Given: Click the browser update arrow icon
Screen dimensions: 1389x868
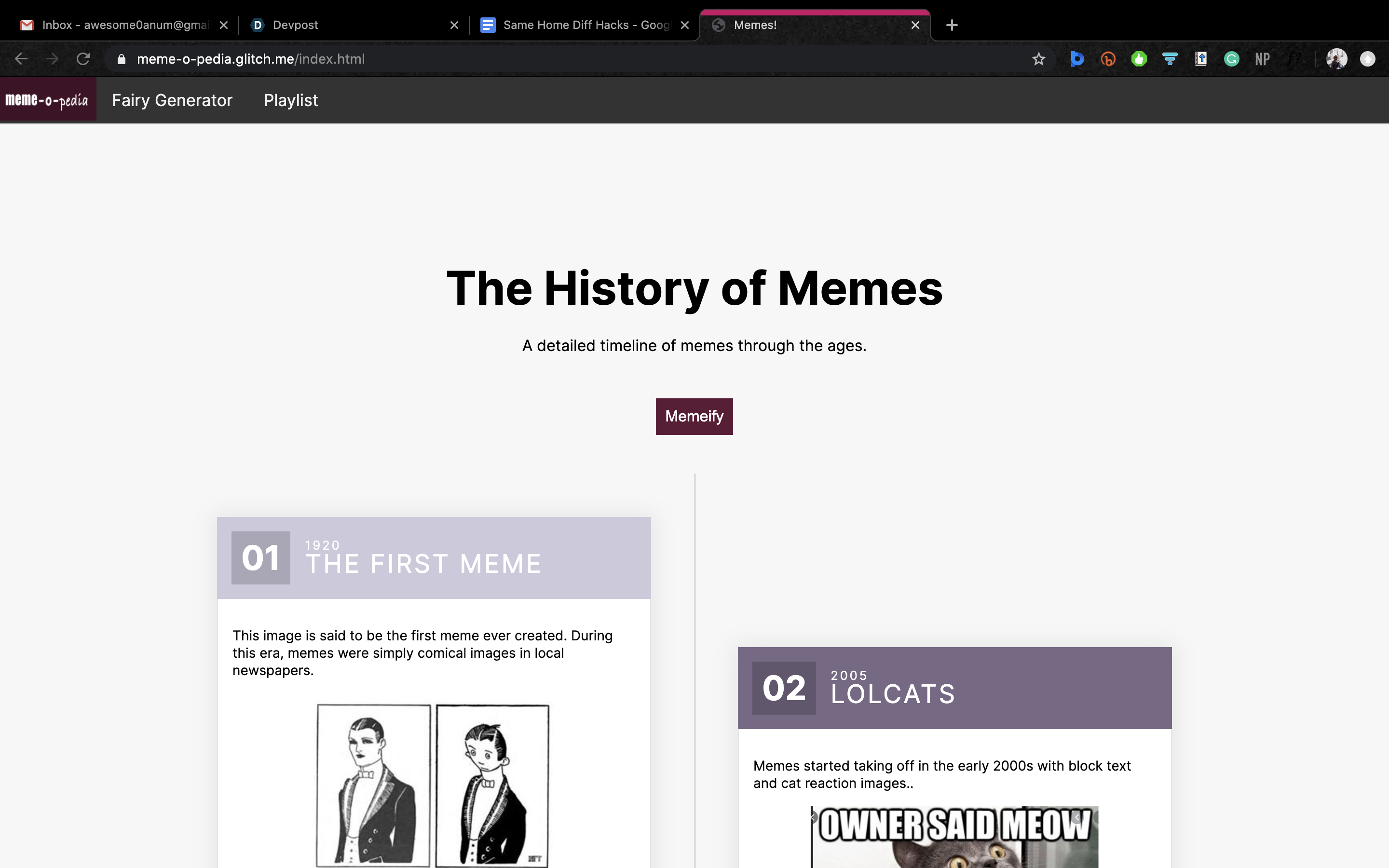Looking at the screenshot, I should [1368, 59].
